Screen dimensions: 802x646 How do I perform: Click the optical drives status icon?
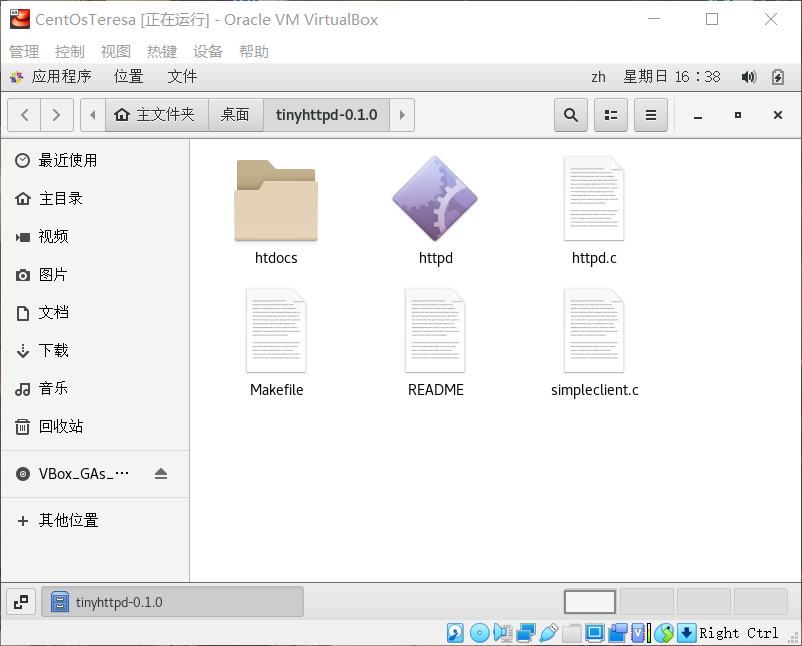coord(479,632)
